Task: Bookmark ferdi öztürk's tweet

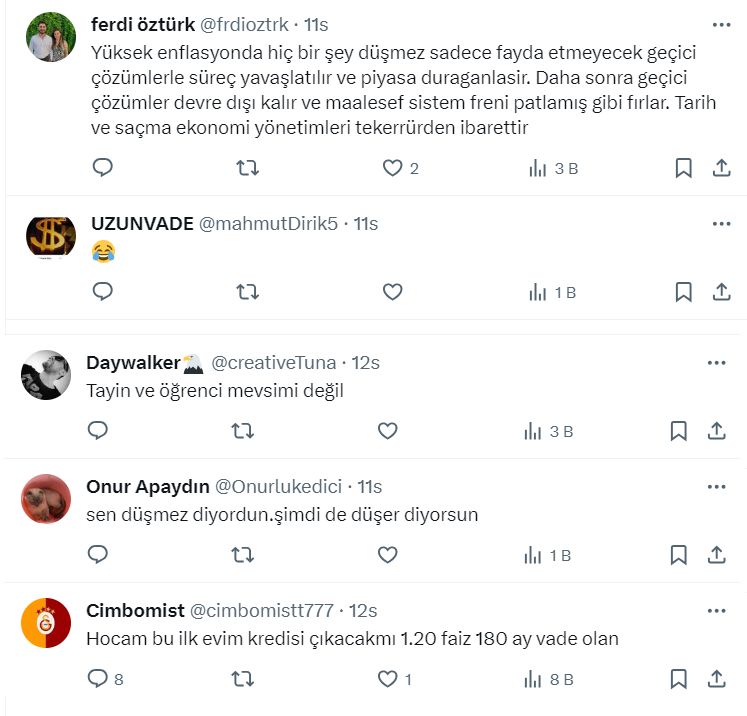Action: pos(683,168)
